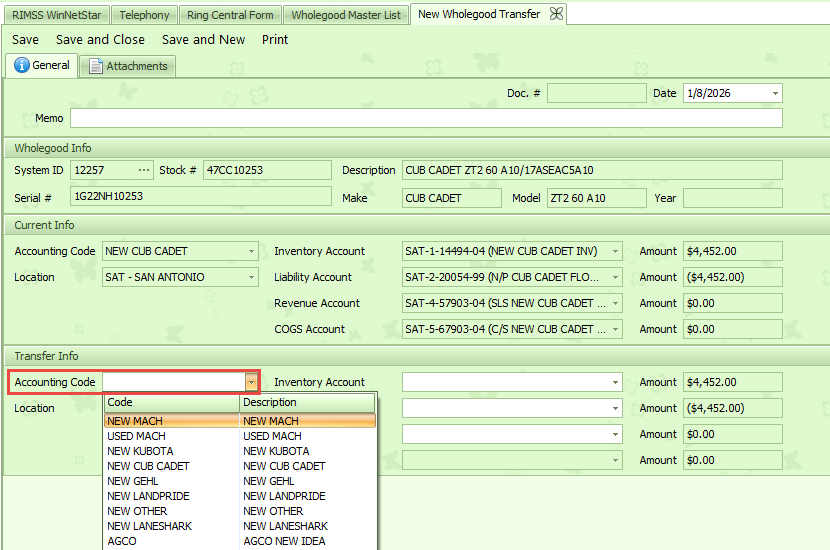
Task: Click Transfer Info Amount ($4,452.00) field
Action: click(x=733, y=408)
